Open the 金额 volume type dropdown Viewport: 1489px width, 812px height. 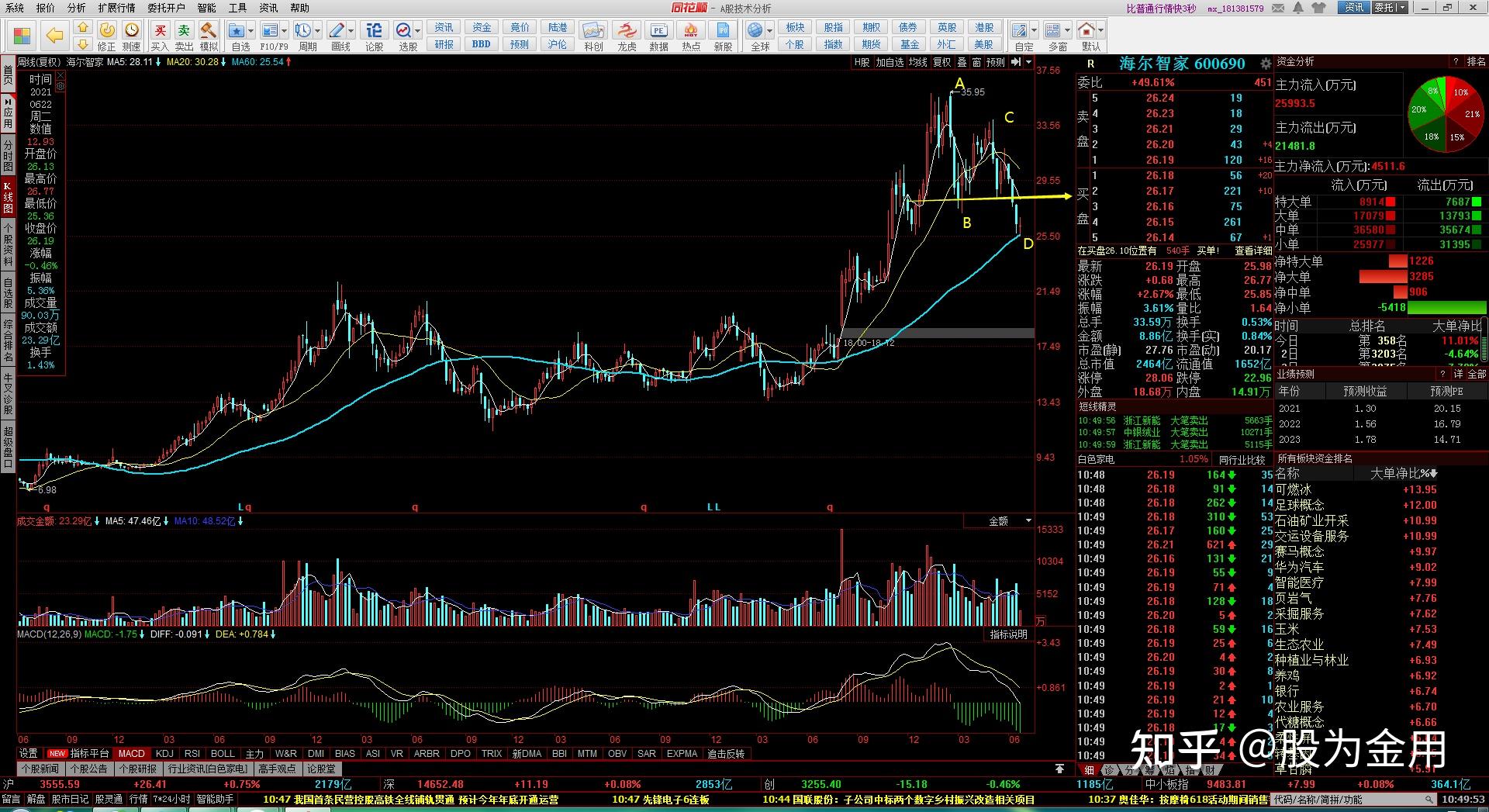pyautogui.click(x=999, y=521)
